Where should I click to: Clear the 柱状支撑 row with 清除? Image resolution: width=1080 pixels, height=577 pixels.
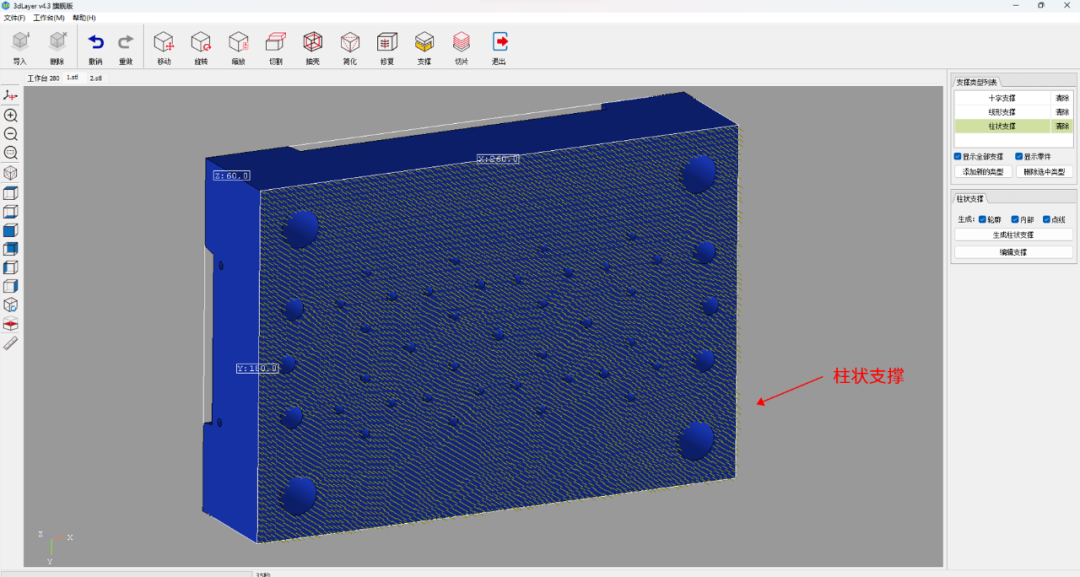(1062, 126)
